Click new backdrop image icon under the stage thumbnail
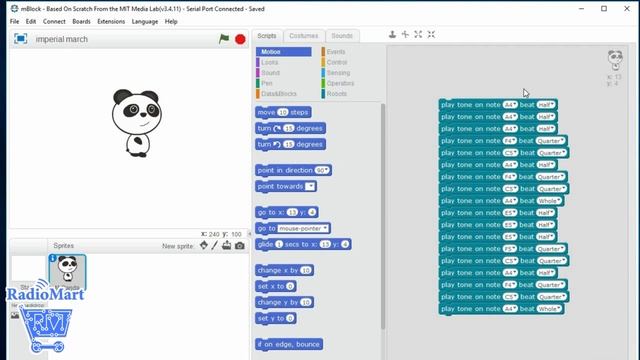Viewport: 640px width, 360px height. (15, 316)
